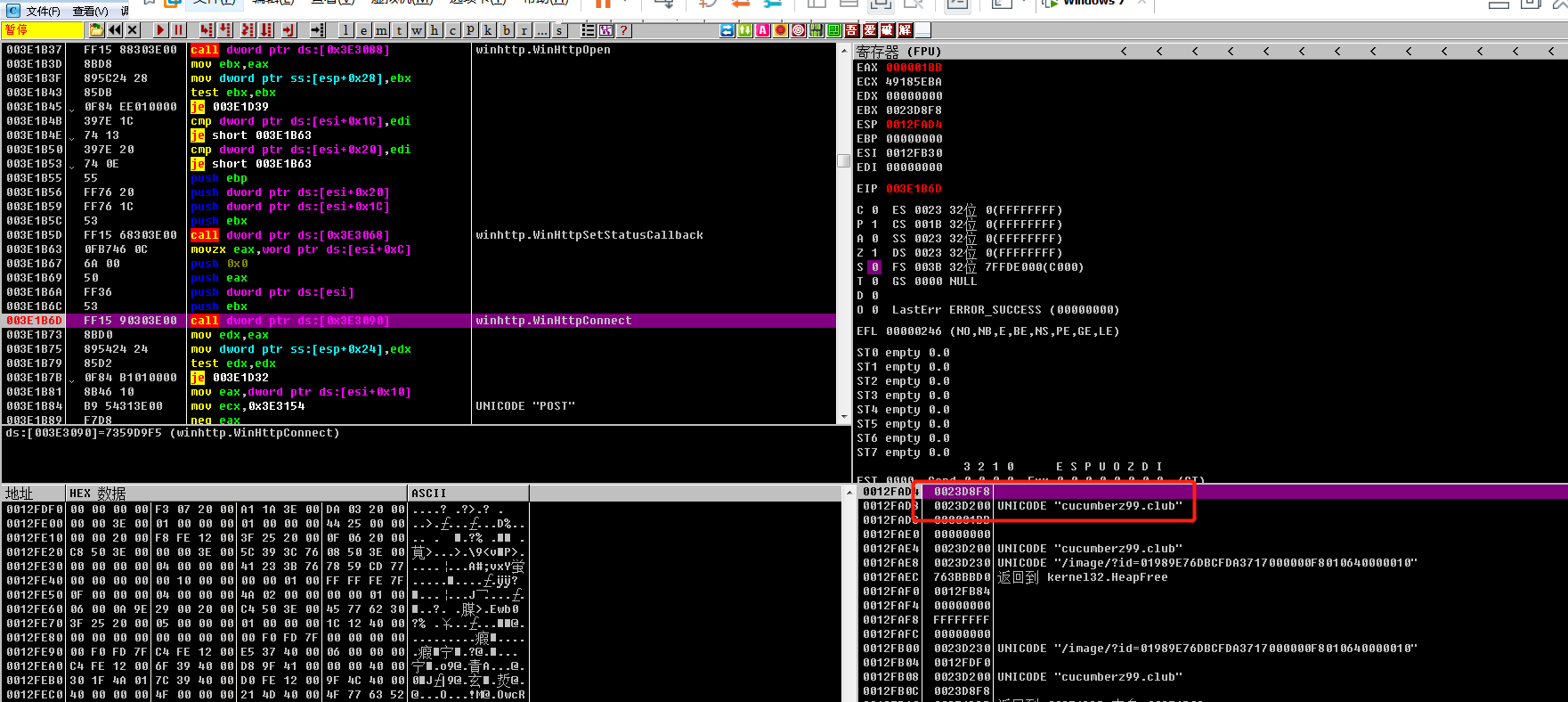The width and height of the screenshot is (1568, 702).
Task: Click the EIP register value 003E1B6D
Action: point(914,189)
